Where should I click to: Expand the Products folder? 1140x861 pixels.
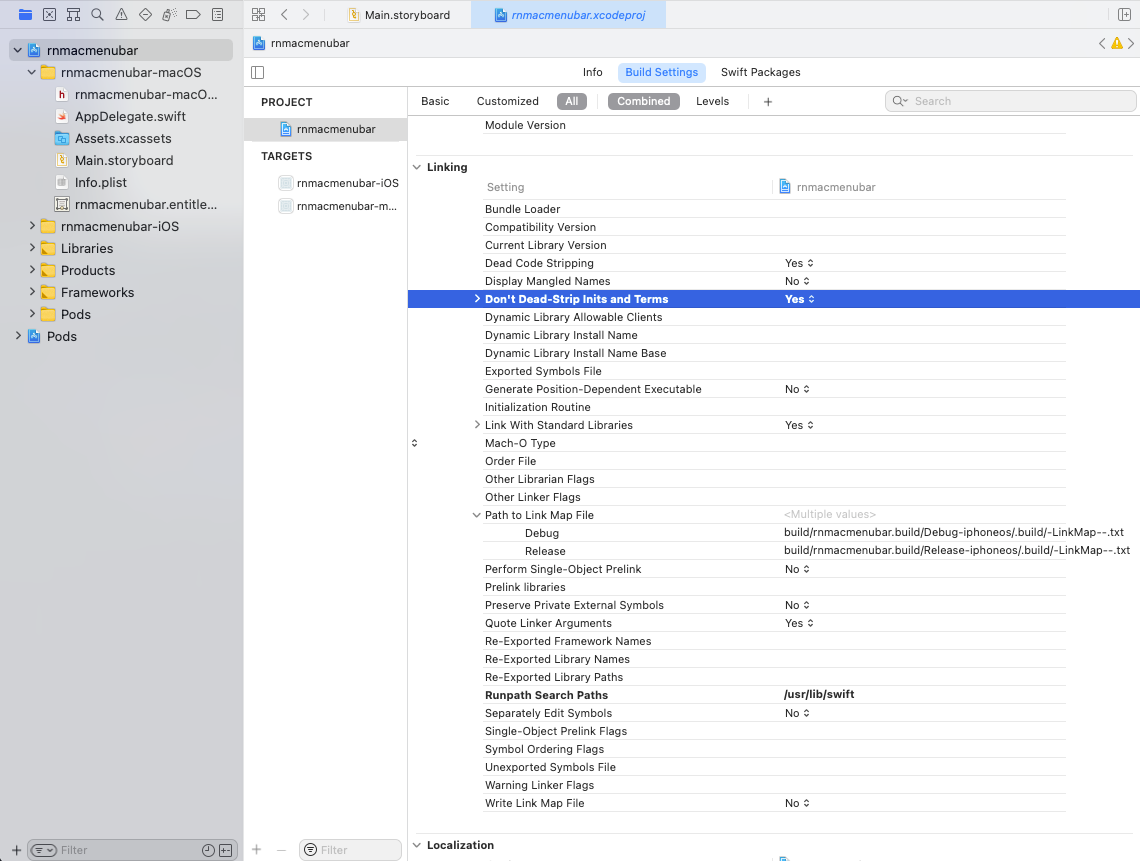point(31,270)
